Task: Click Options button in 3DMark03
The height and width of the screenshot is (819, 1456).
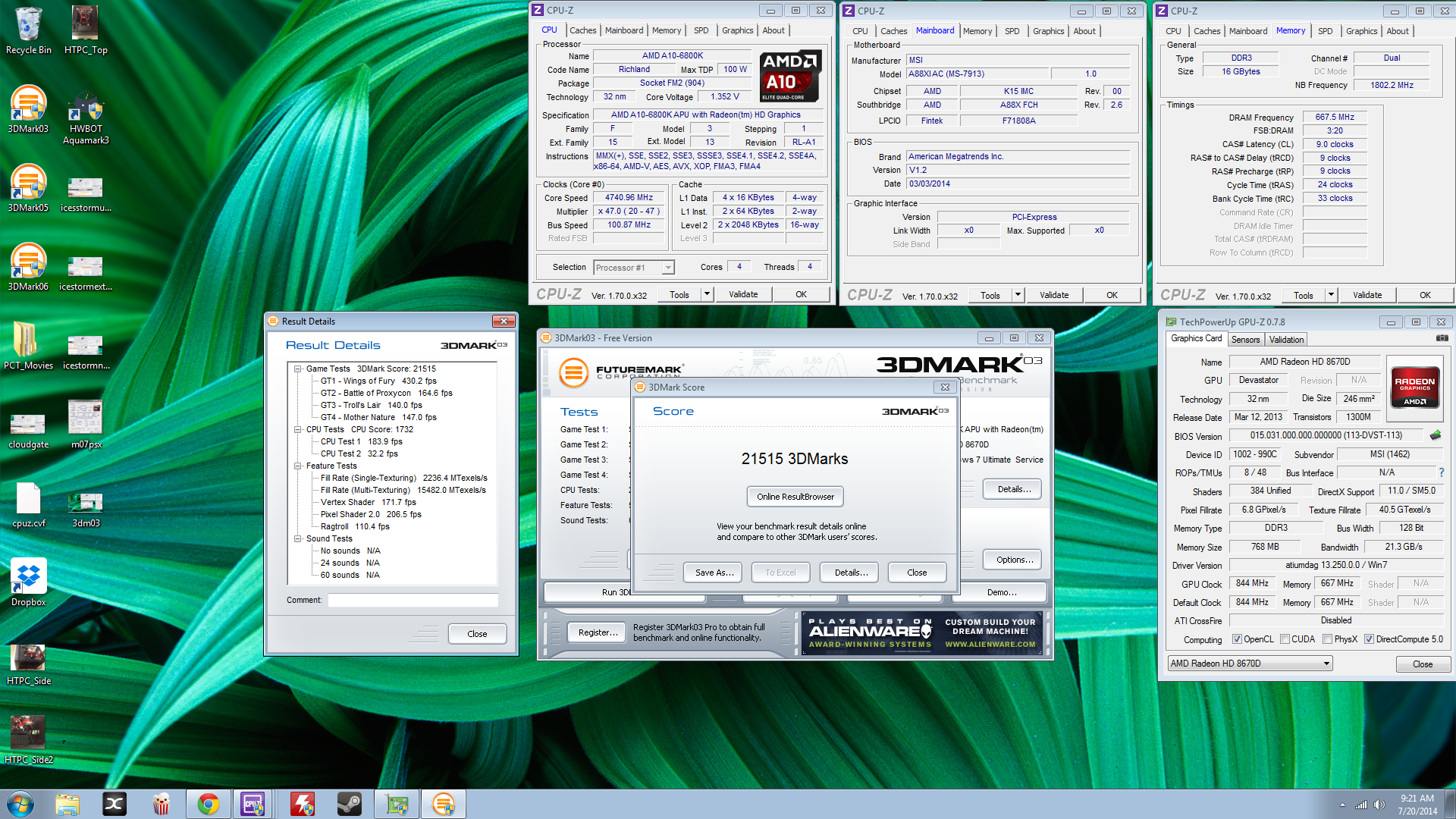Action: click(x=1013, y=560)
